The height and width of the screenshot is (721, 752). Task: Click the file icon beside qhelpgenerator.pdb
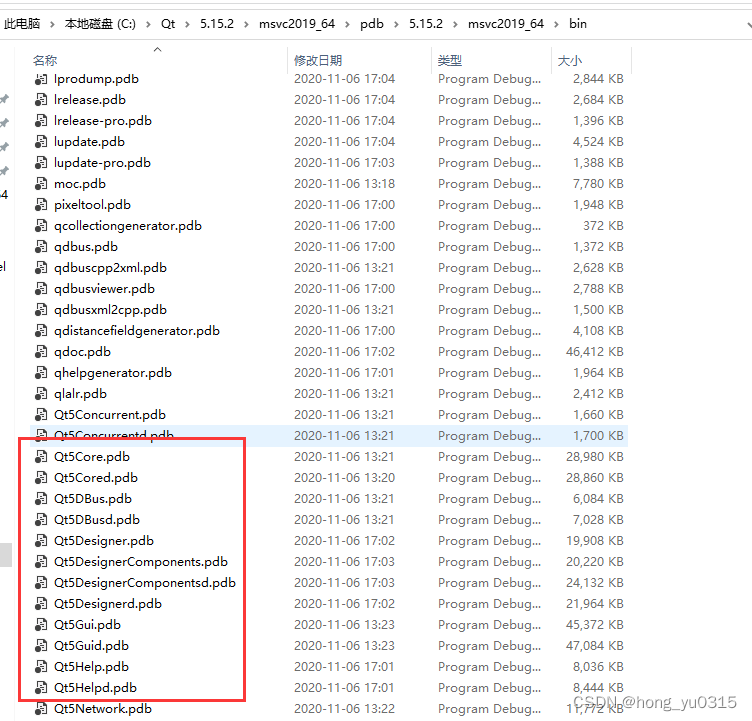[x=41, y=373]
